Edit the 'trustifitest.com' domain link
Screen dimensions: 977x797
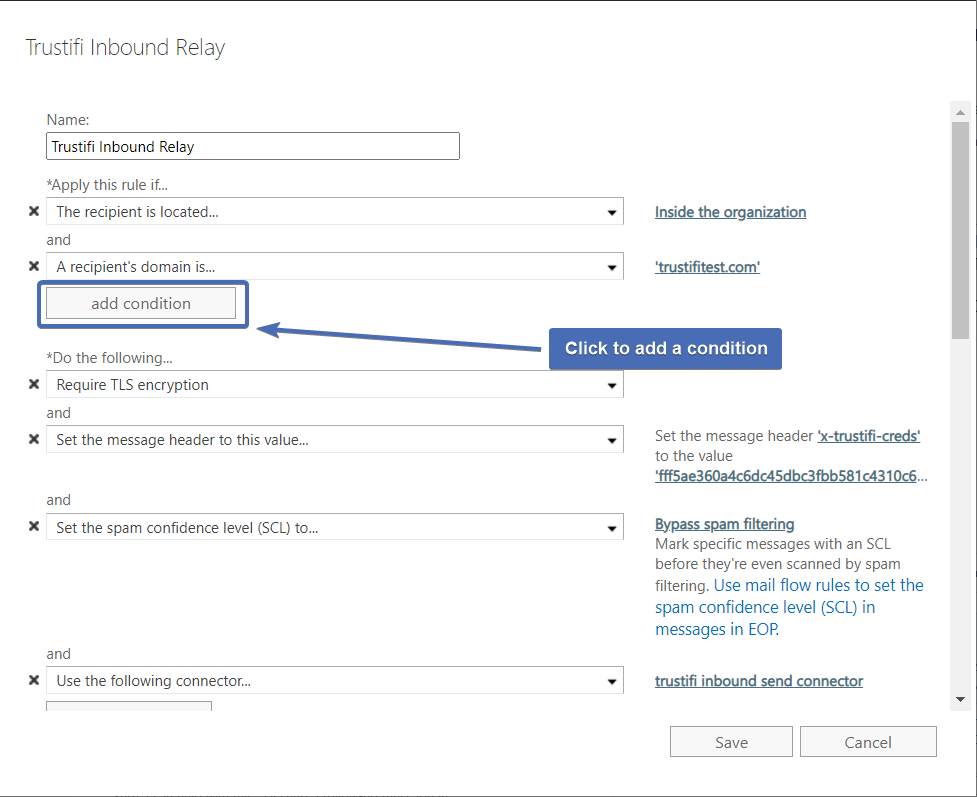click(x=707, y=267)
